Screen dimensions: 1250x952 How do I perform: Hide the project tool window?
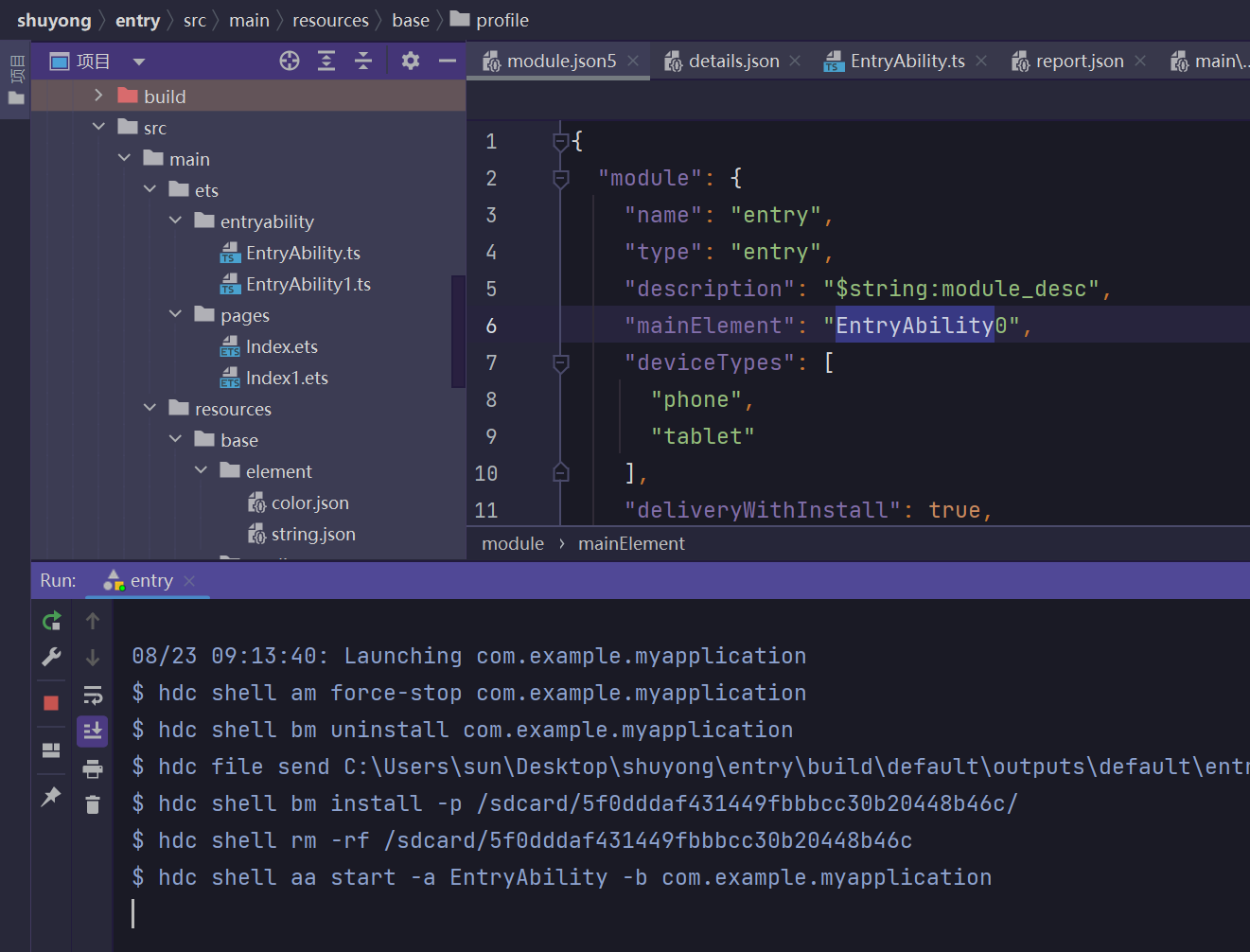point(448,62)
